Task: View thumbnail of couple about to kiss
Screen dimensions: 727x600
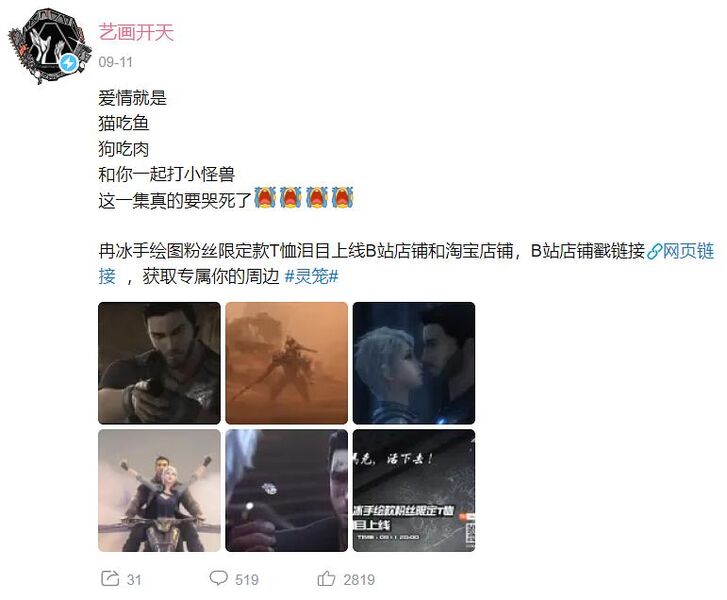Action: point(414,363)
